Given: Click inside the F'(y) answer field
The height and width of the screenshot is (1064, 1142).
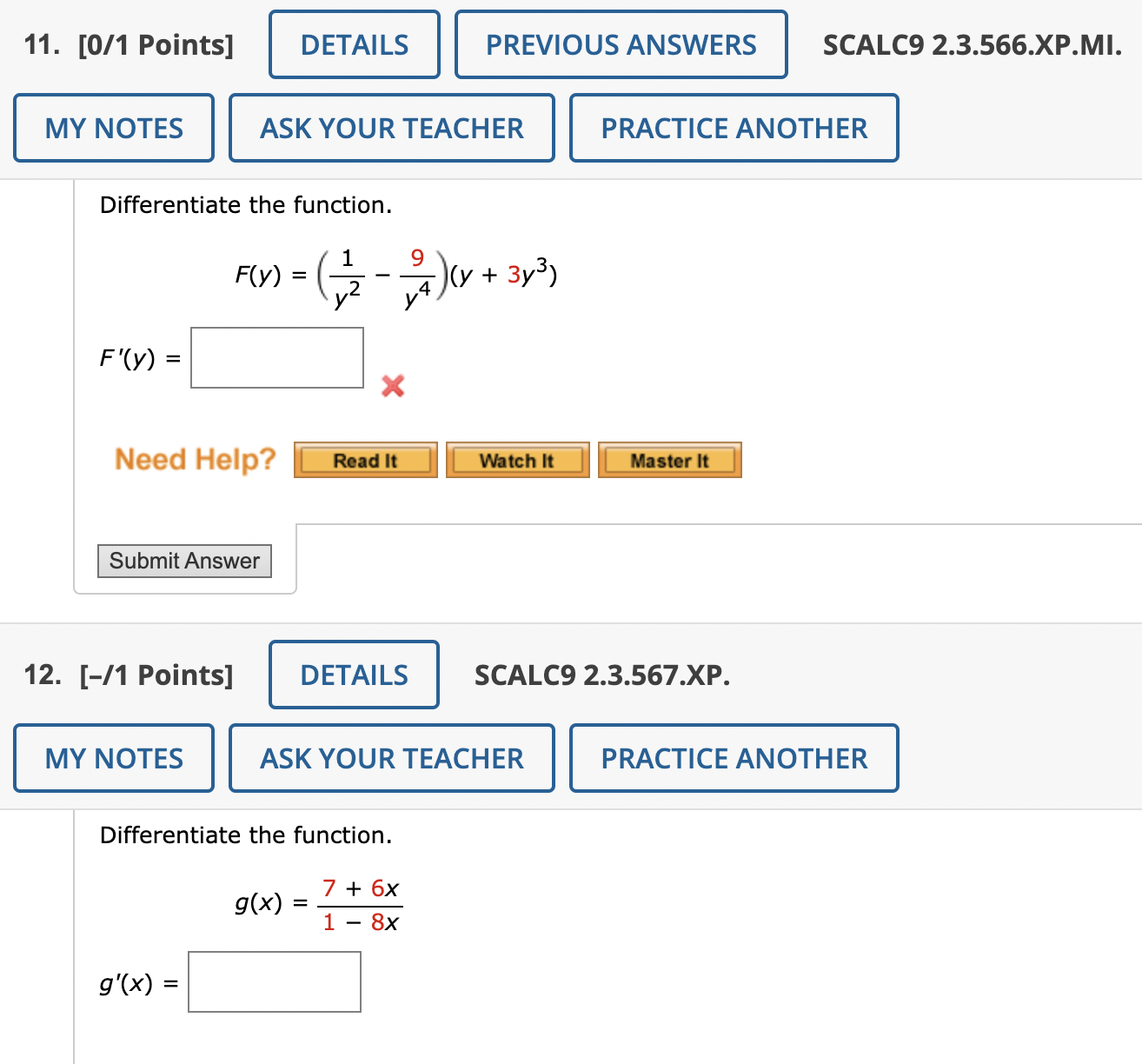Looking at the screenshot, I should point(276,358).
